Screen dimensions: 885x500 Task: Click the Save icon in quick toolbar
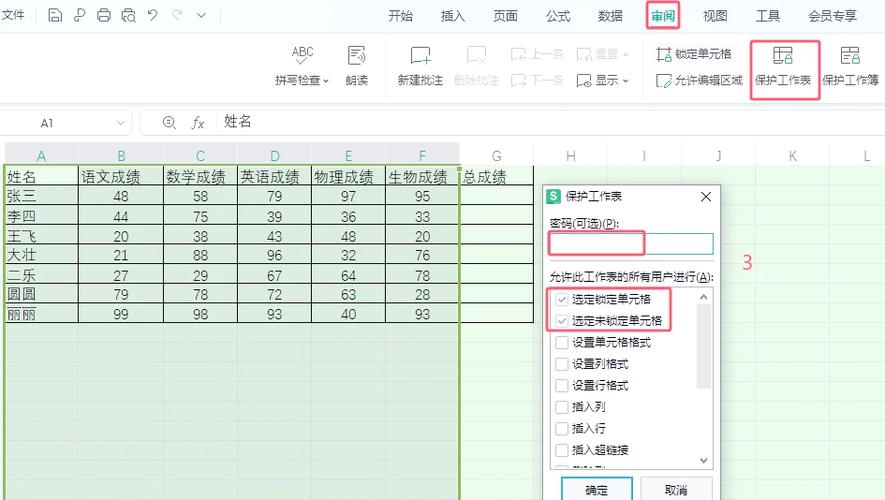(x=55, y=15)
